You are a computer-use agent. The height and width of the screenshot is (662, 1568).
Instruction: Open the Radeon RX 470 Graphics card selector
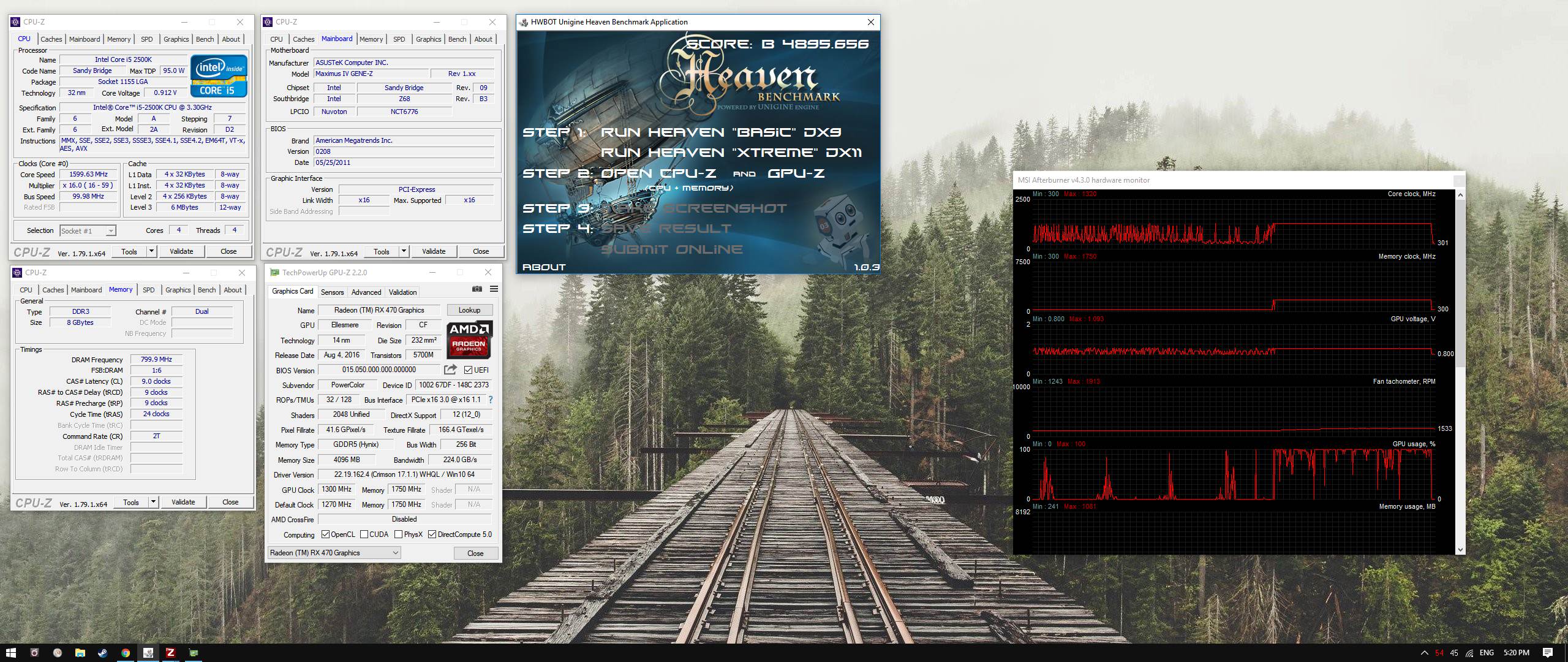click(x=334, y=552)
